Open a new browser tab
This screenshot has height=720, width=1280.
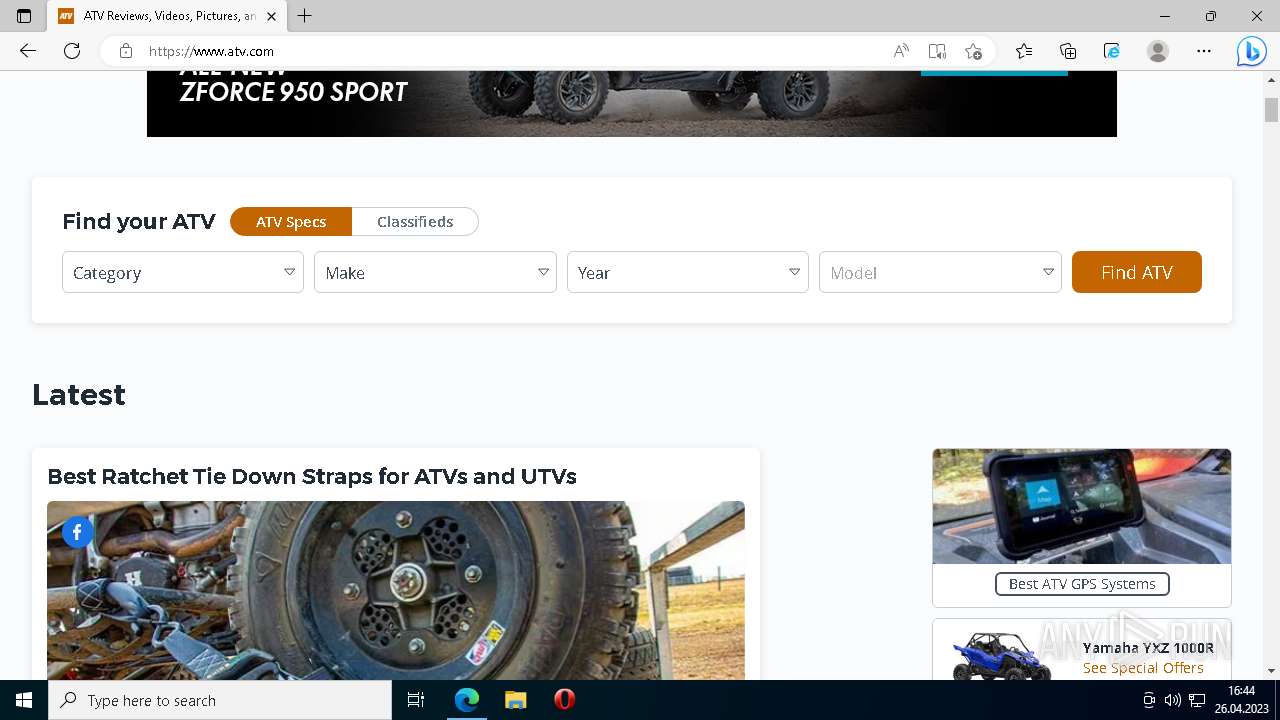[305, 16]
